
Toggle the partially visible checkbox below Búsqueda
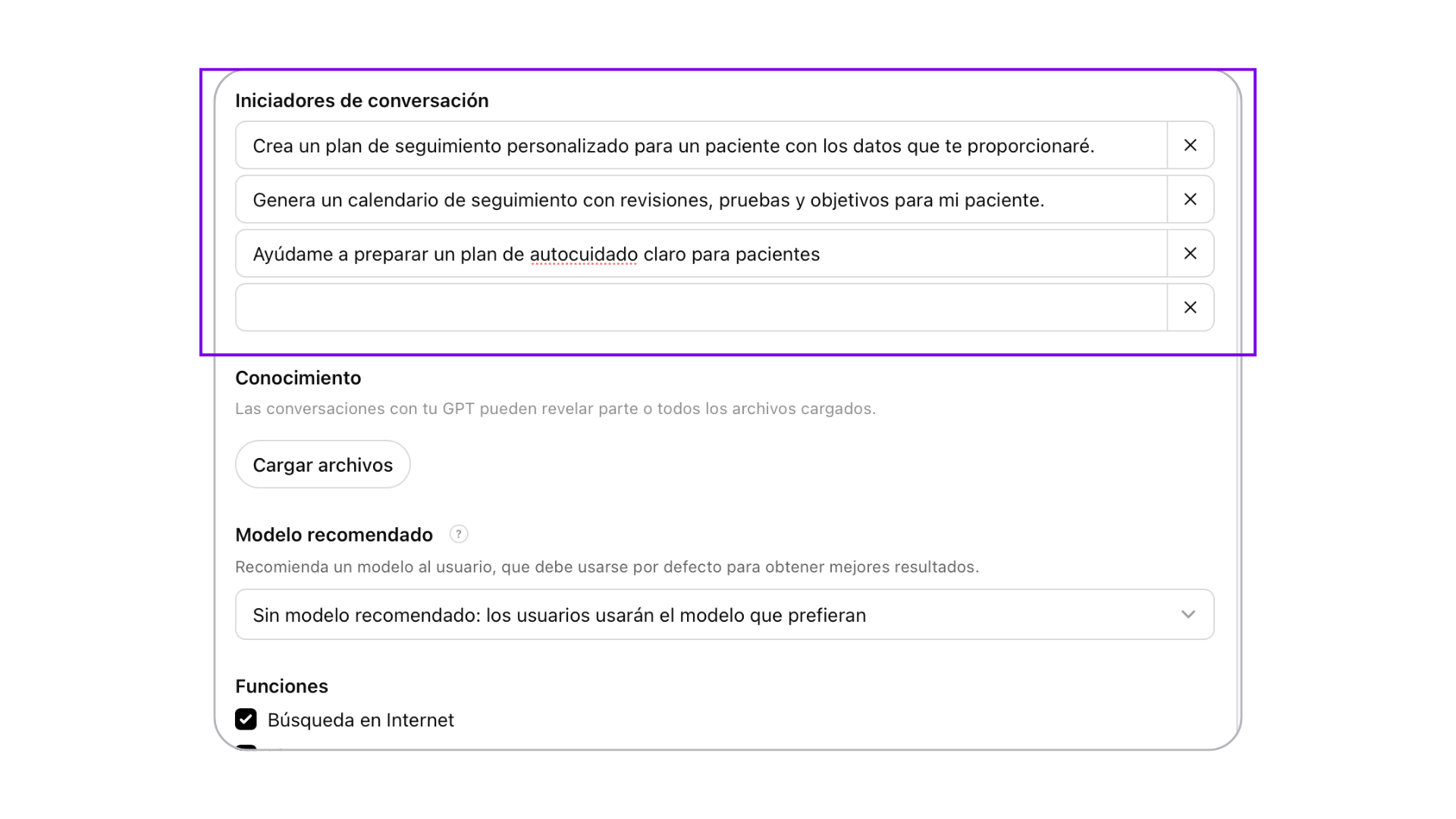click(x=246, y=747)
